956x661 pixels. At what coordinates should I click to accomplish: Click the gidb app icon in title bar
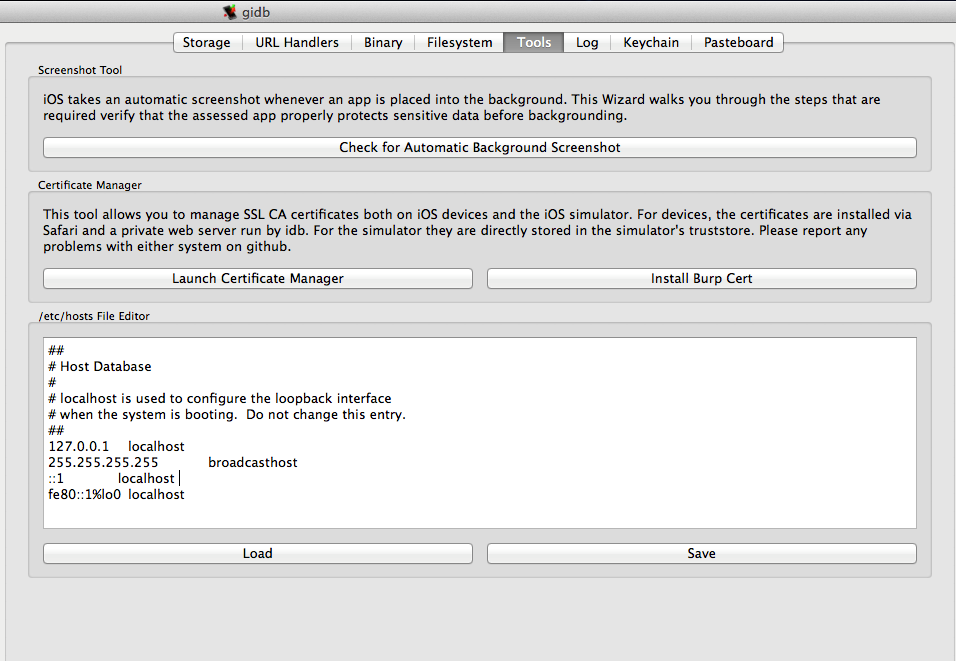231,12
